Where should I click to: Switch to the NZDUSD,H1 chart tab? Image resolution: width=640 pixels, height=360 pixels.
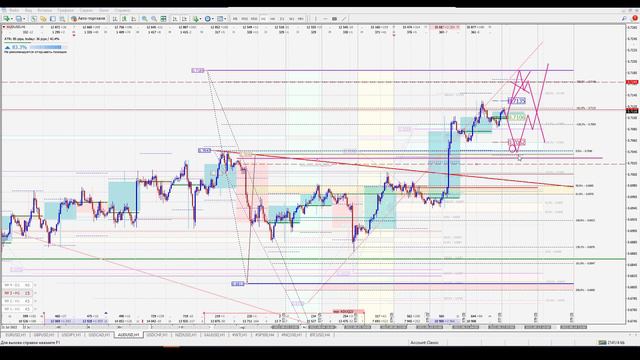[x=186, y=335]
